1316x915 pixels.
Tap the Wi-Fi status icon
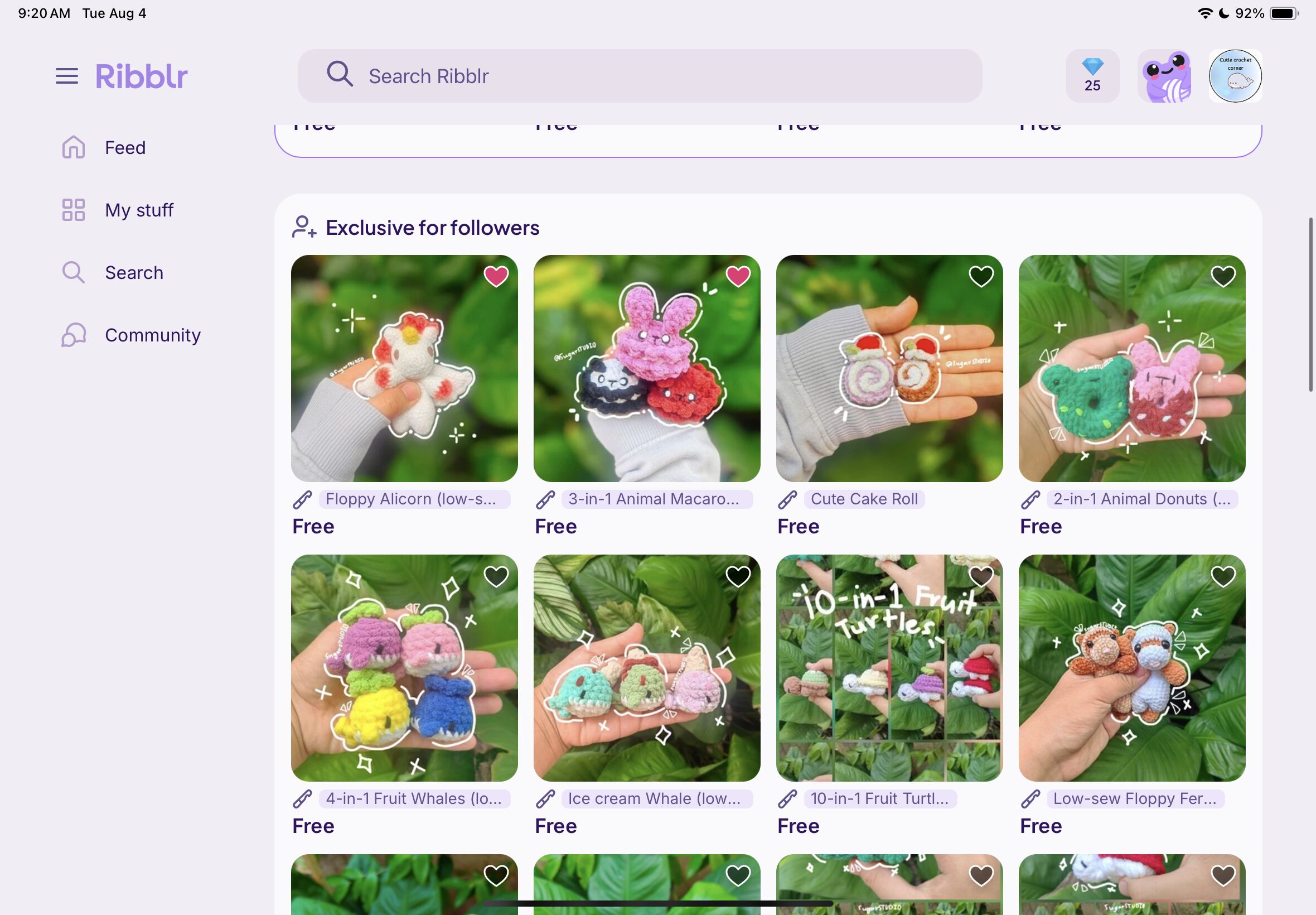coord(1205,13)
